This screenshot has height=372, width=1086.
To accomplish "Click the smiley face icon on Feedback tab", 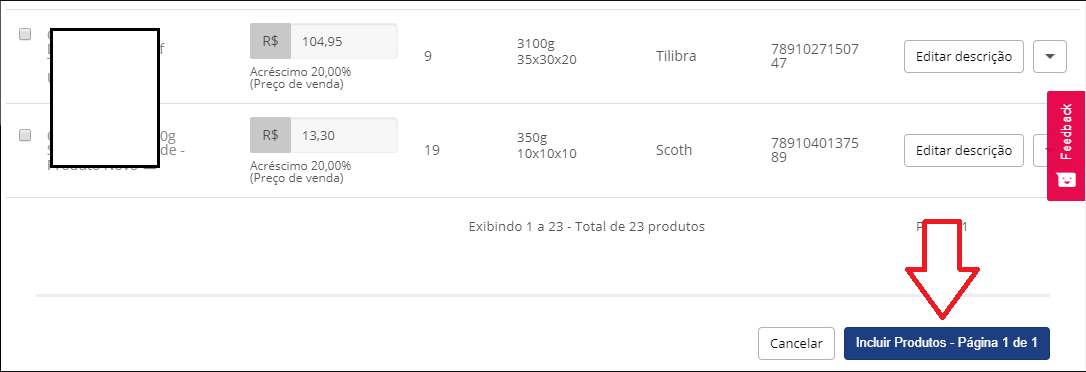I will tap(1066, 180).
